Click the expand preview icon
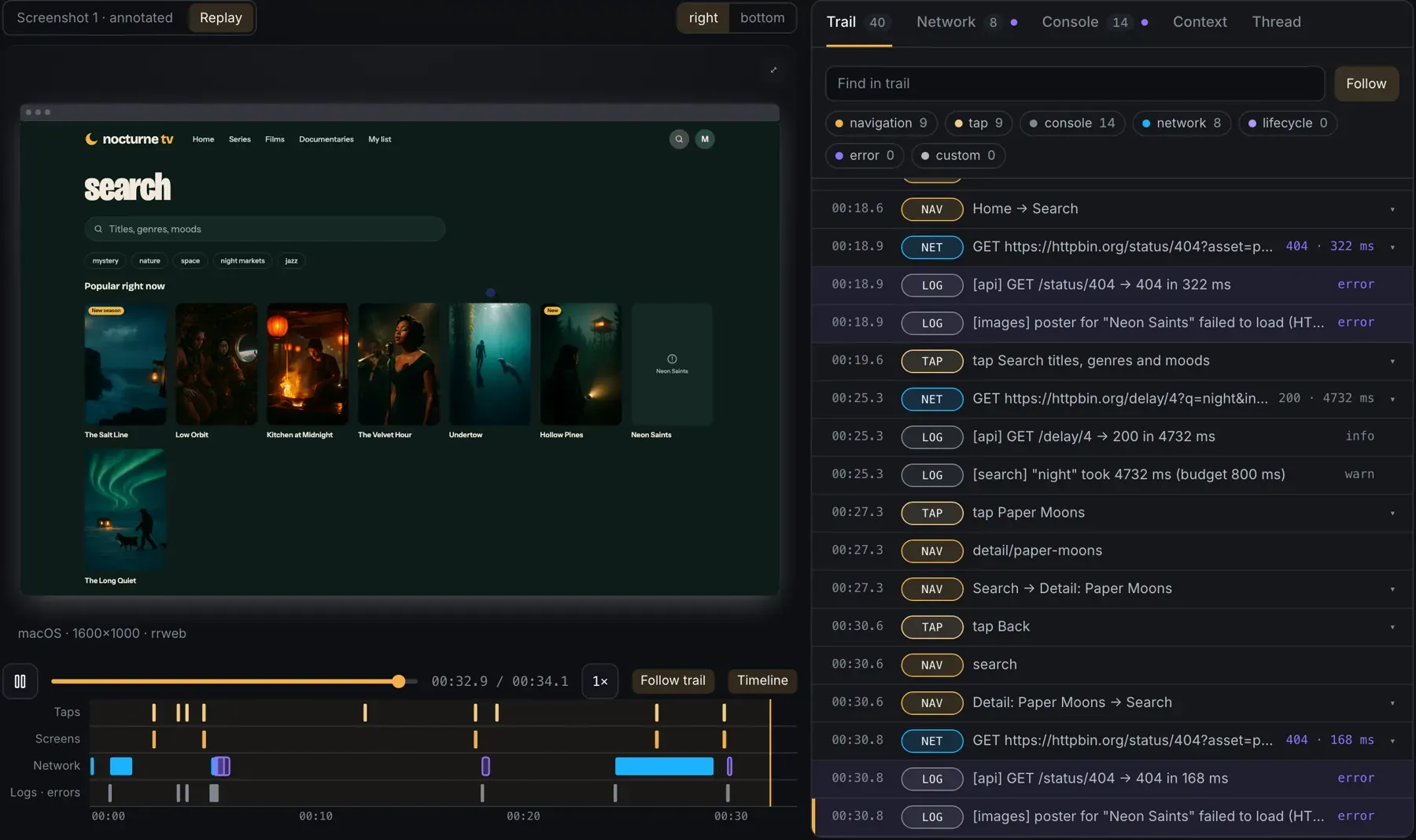Image resolution: width=1416 pixels, height=840 pixels. [773, 70]
